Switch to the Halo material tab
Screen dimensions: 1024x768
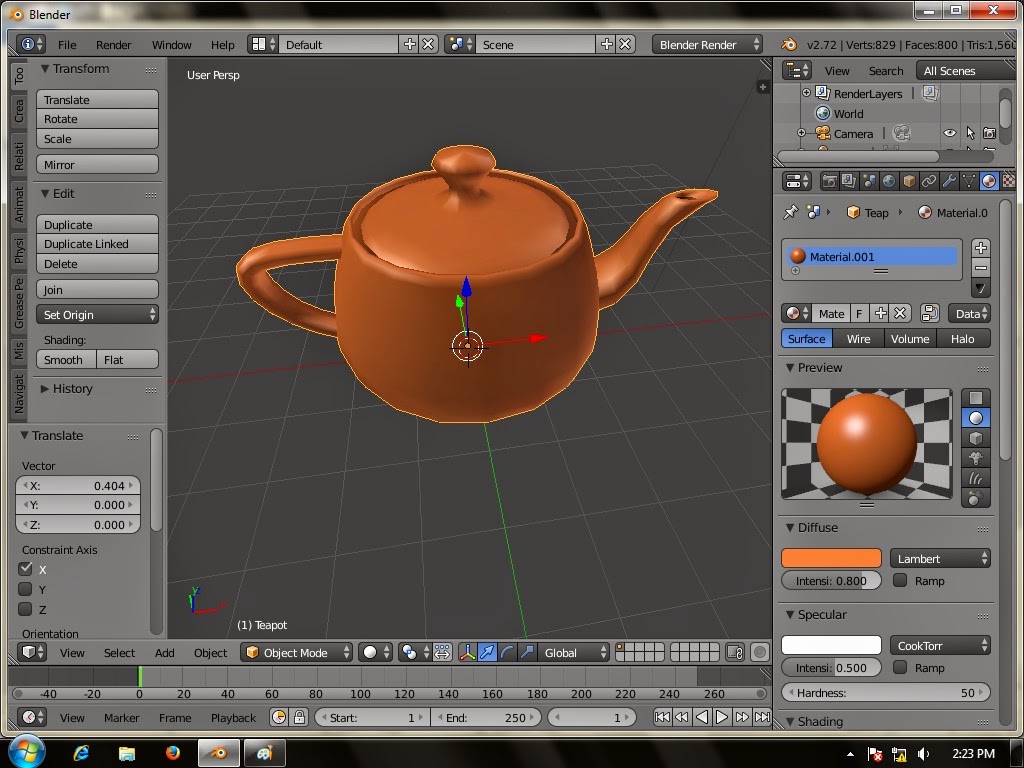[963, 338]
